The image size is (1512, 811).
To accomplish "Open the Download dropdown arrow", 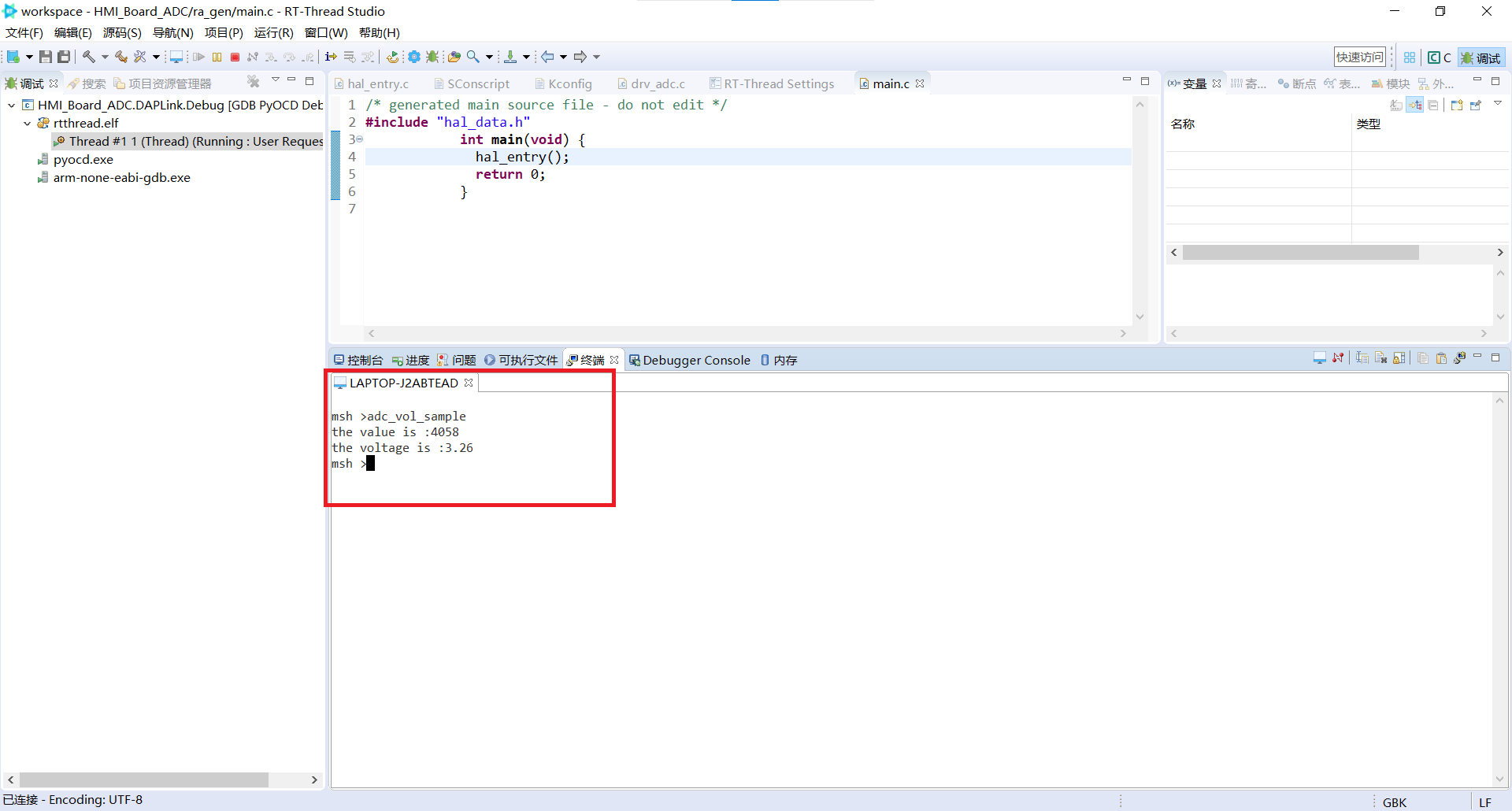I will click(526, 57).
